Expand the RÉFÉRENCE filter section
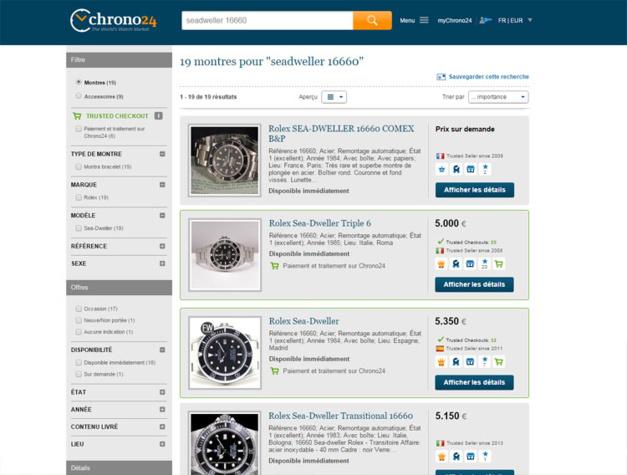 point(162,246)
